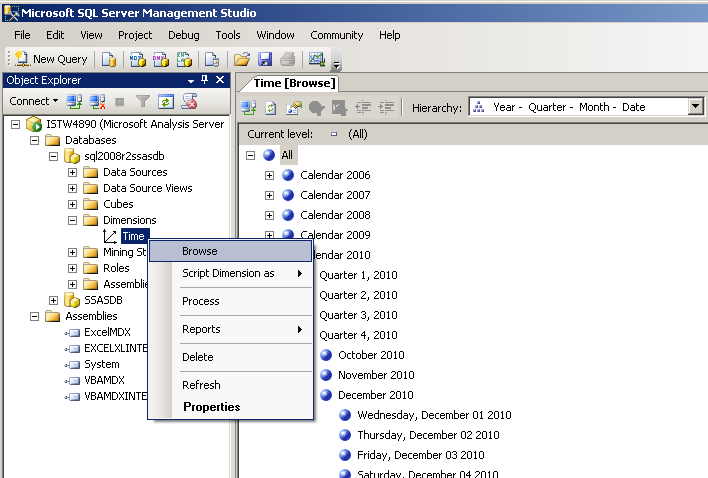The height and width of the screenshot is (478, 708).
Task: Choose Browse in the context menu
Action: (x=231, y=251)
